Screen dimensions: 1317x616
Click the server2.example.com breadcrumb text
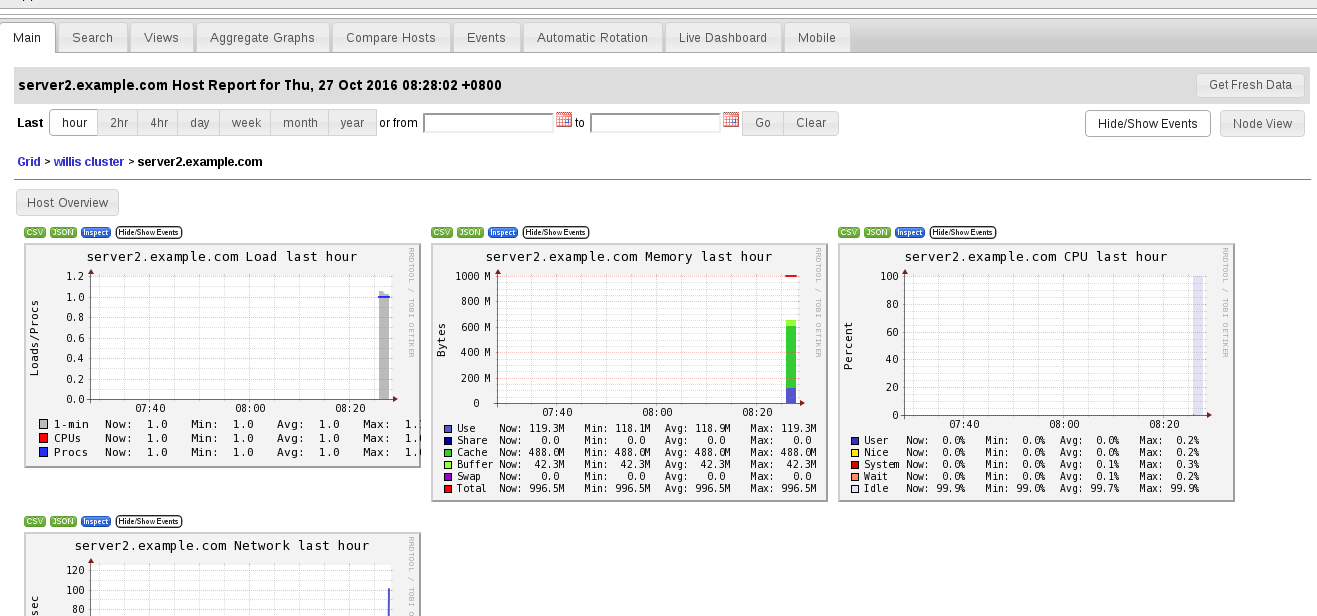point(200,161)
